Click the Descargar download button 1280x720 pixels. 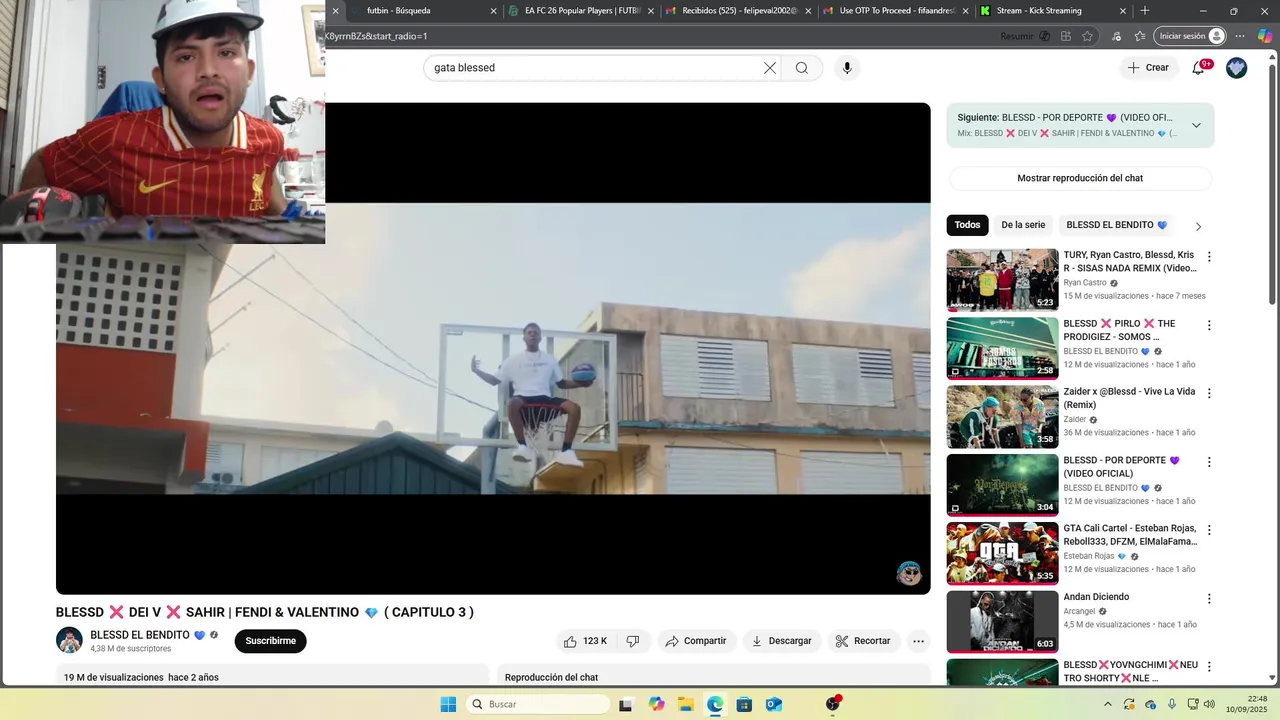pyautogui.click(x=782, y=641)
